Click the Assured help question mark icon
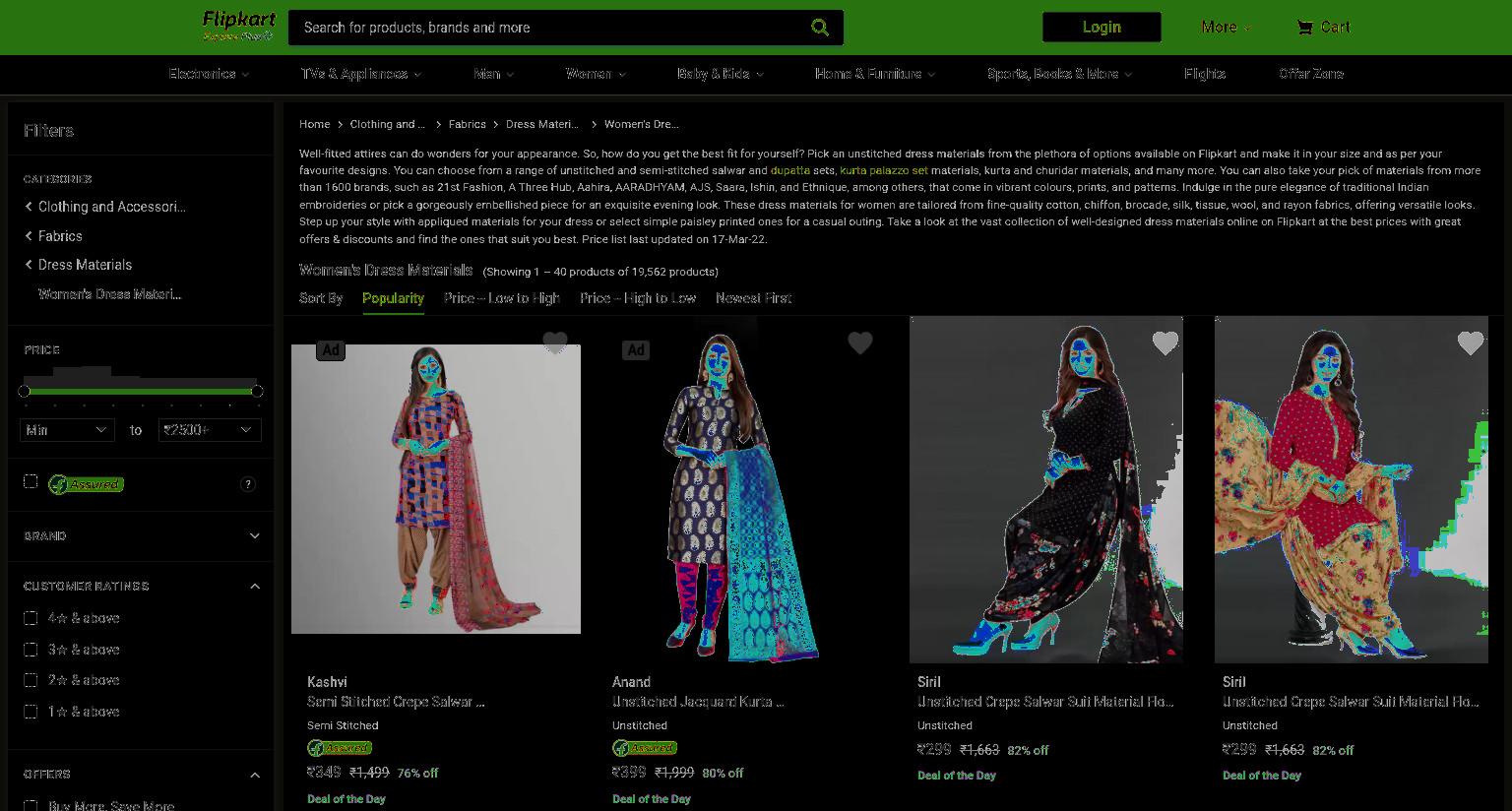The width and height of the screenshot is (1512, 811). (x=248, y=484)
